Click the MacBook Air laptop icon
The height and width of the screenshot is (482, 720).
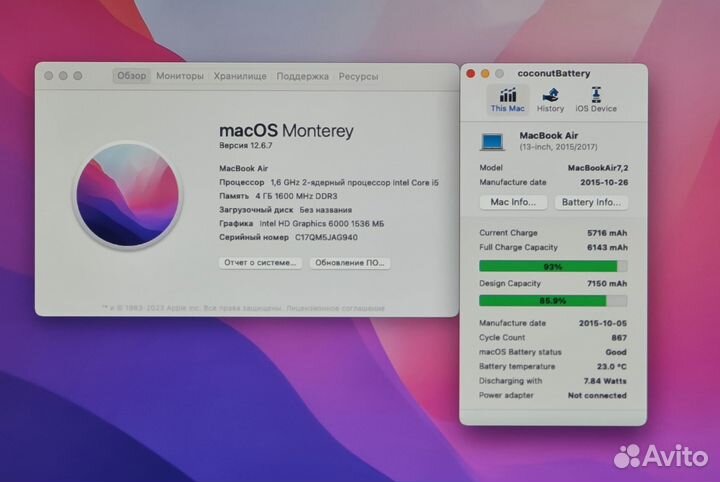492,141
